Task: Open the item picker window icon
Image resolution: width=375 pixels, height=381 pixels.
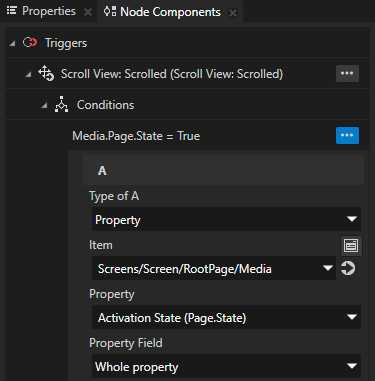Action: click(x=351, y=246)
